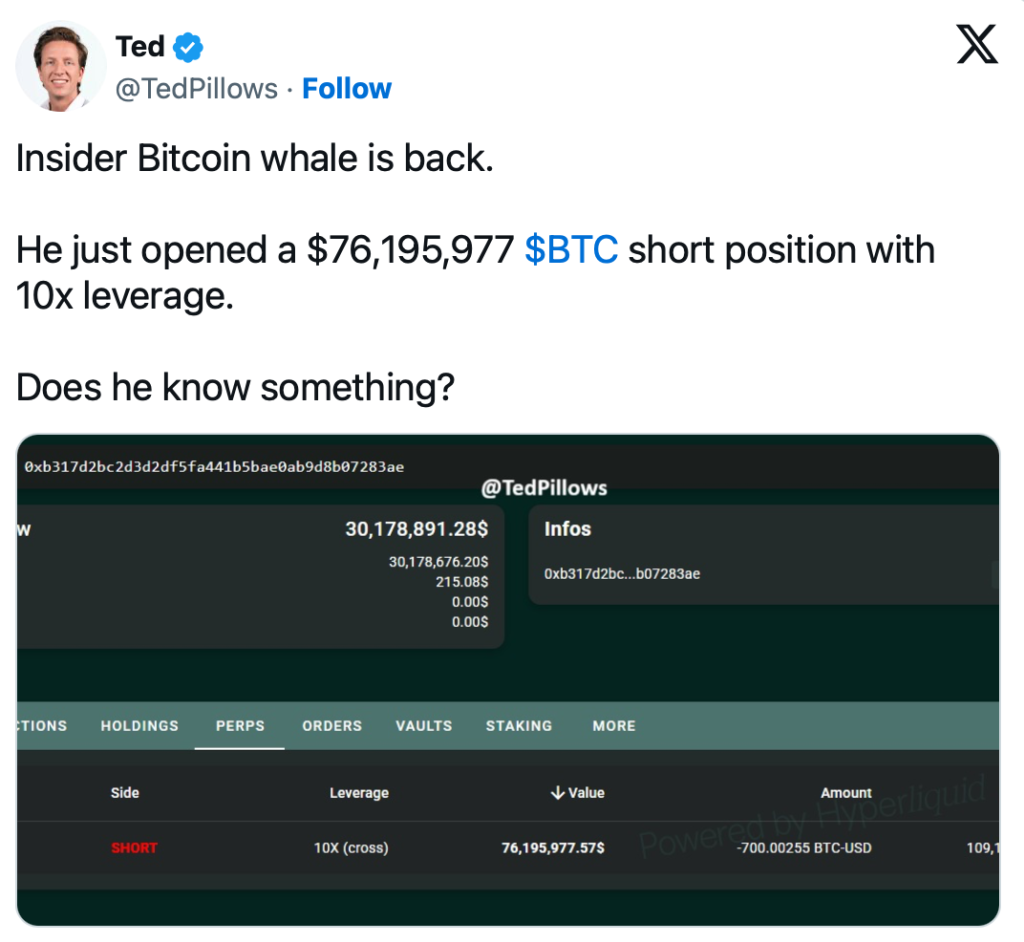The width and height of the screenshot is (1024, 942).
Task: Click the Value column sort arrow
Action: (x=557, y=793)
